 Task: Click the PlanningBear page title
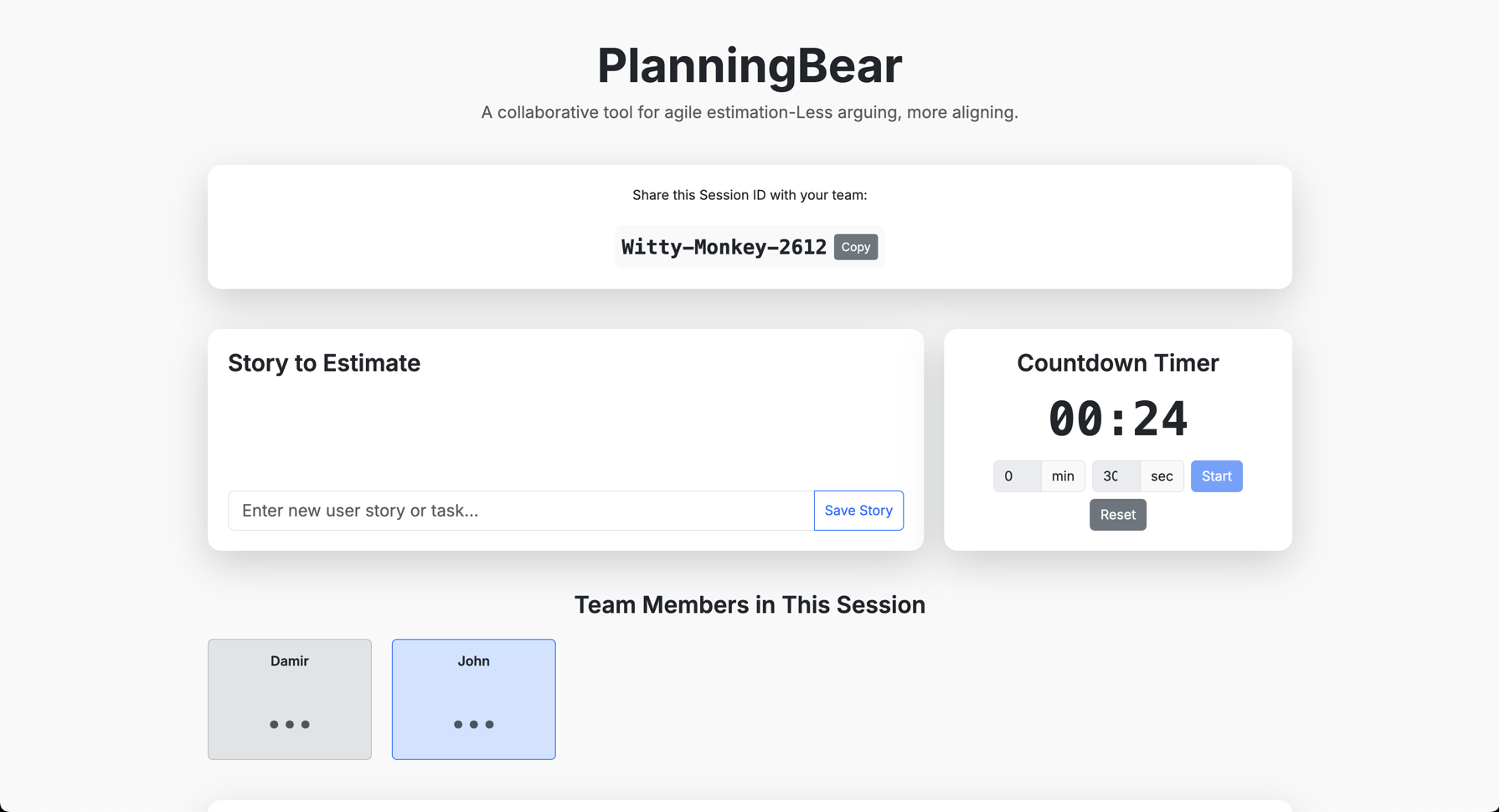[750, 65]
